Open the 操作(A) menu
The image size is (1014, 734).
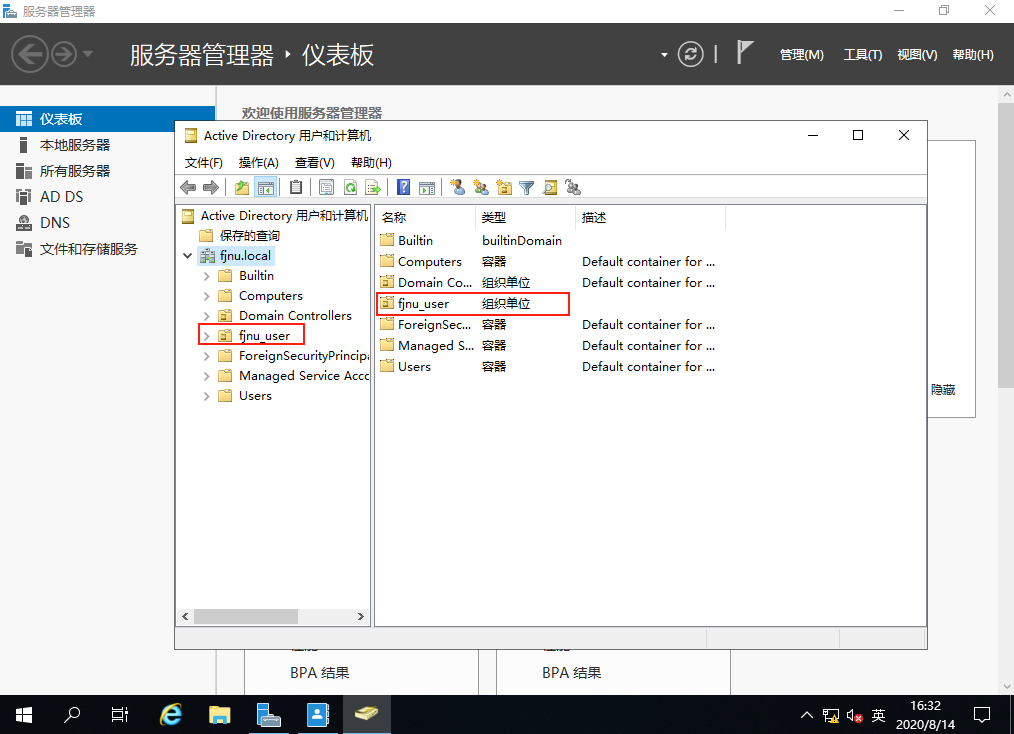[x=259, y=163]
